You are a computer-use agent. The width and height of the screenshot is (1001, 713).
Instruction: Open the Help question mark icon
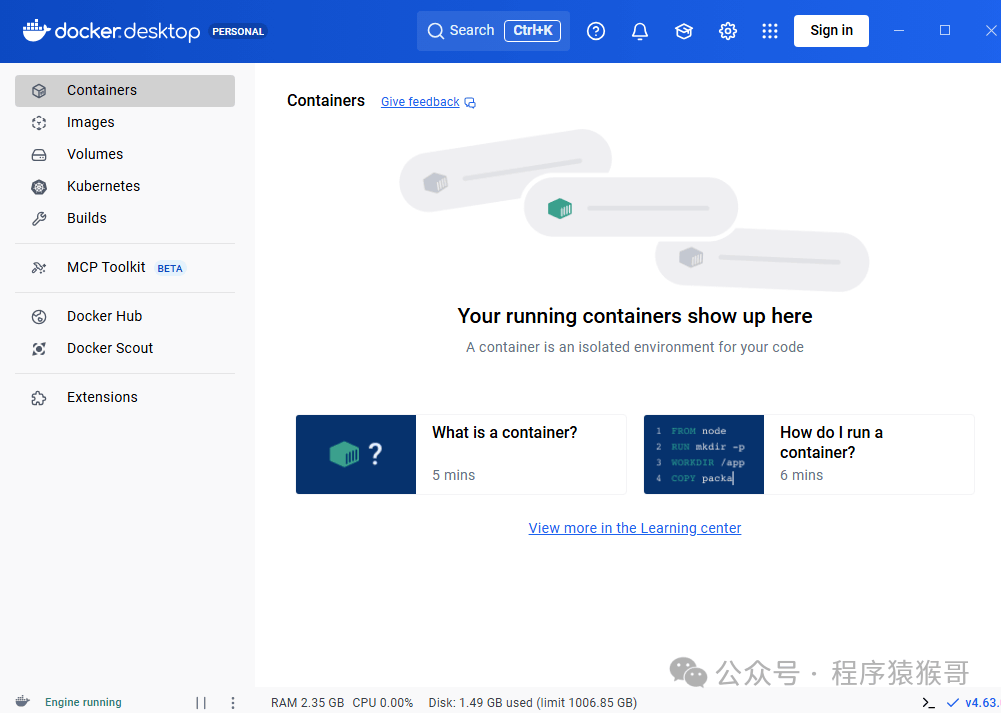(596, 31)
